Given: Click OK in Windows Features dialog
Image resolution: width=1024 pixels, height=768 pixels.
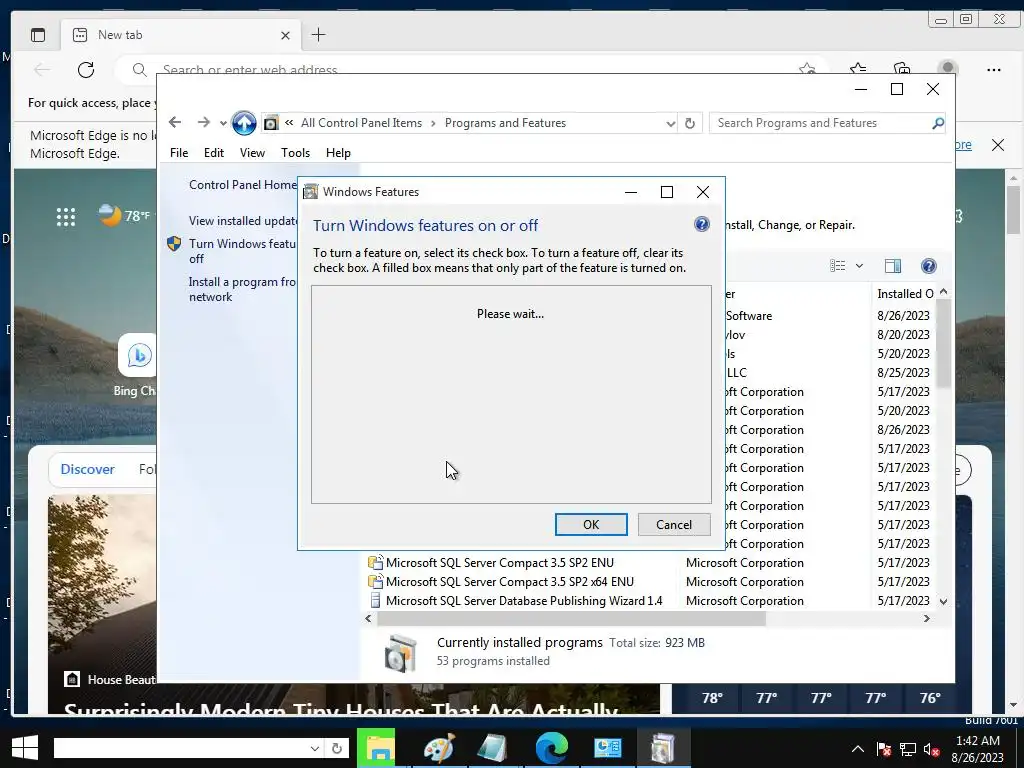Looking at the screenshot, I should (x=591, y=524).
